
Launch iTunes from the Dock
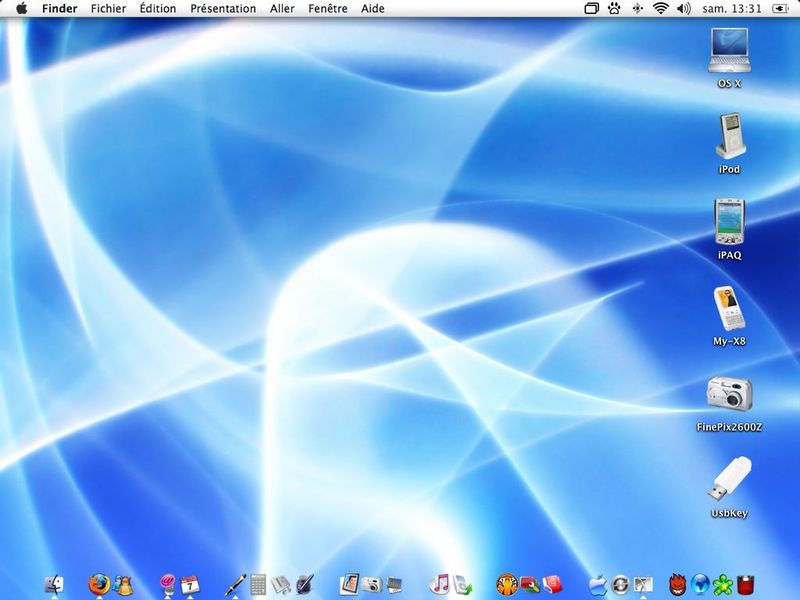(x=439, y=585)
